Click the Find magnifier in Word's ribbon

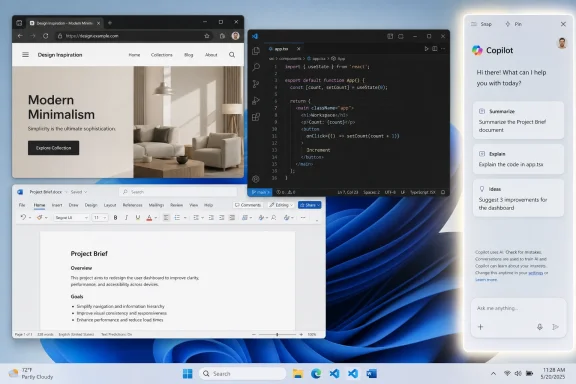pos(274,218)
